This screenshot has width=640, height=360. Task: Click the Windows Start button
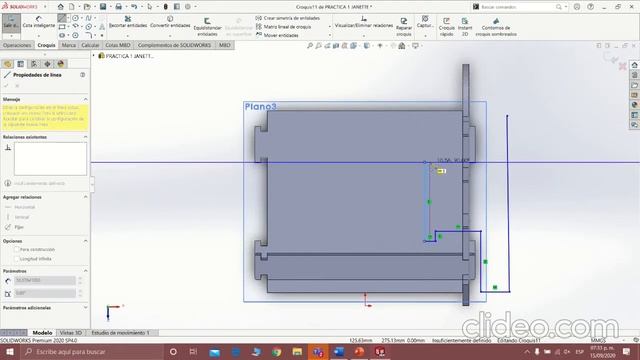coord(10,351)
